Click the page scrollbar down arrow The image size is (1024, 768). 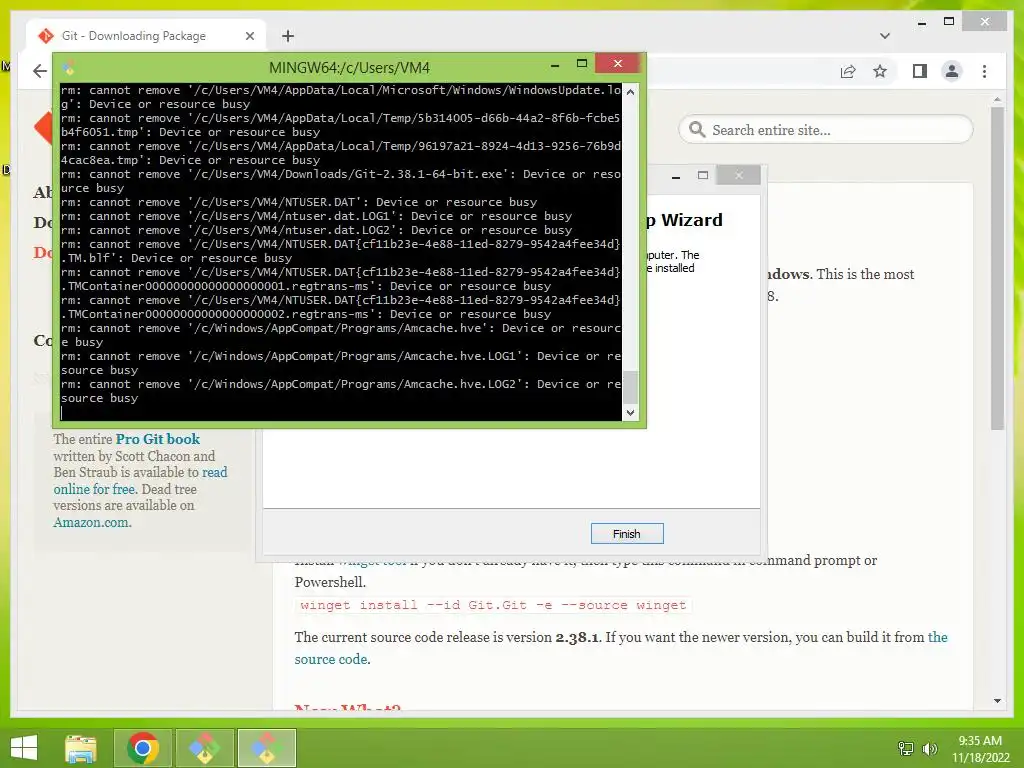[x=997, y=701]
